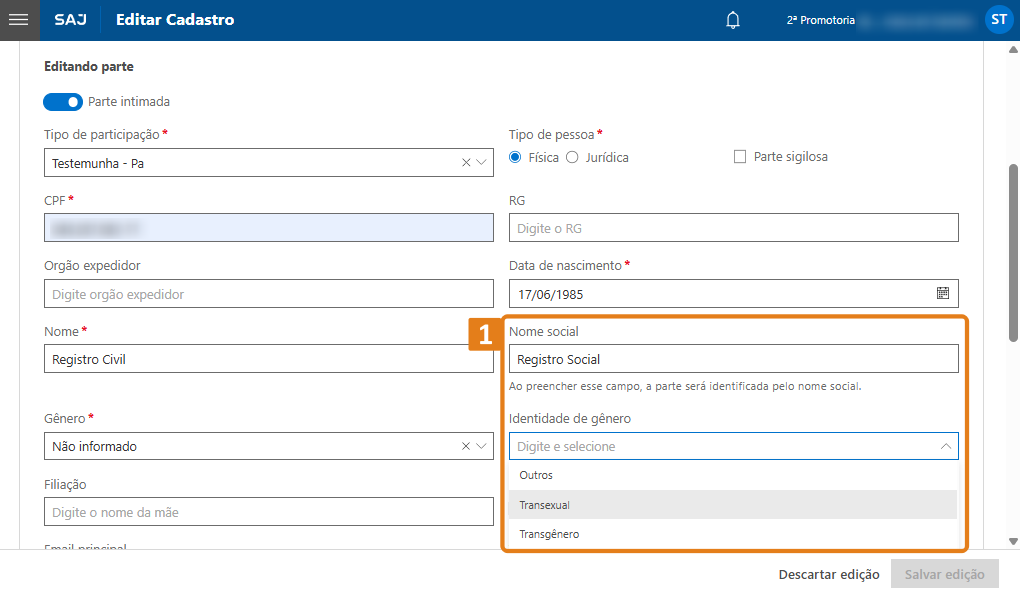Clear the Gênero field value
The image size is (1020, 593).
(x=466, y=446)
